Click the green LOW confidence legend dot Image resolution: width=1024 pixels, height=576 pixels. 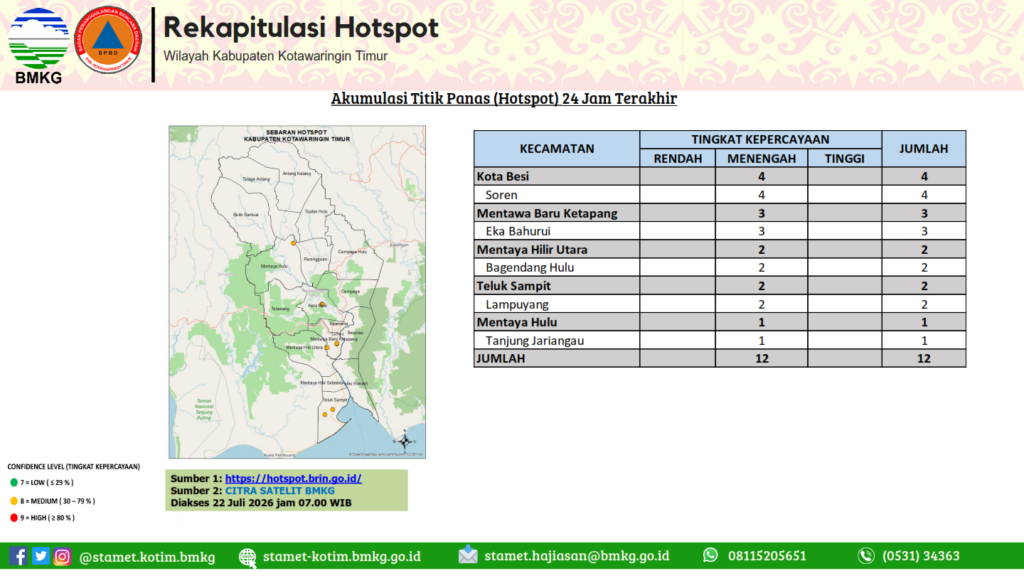click(14, 483)
